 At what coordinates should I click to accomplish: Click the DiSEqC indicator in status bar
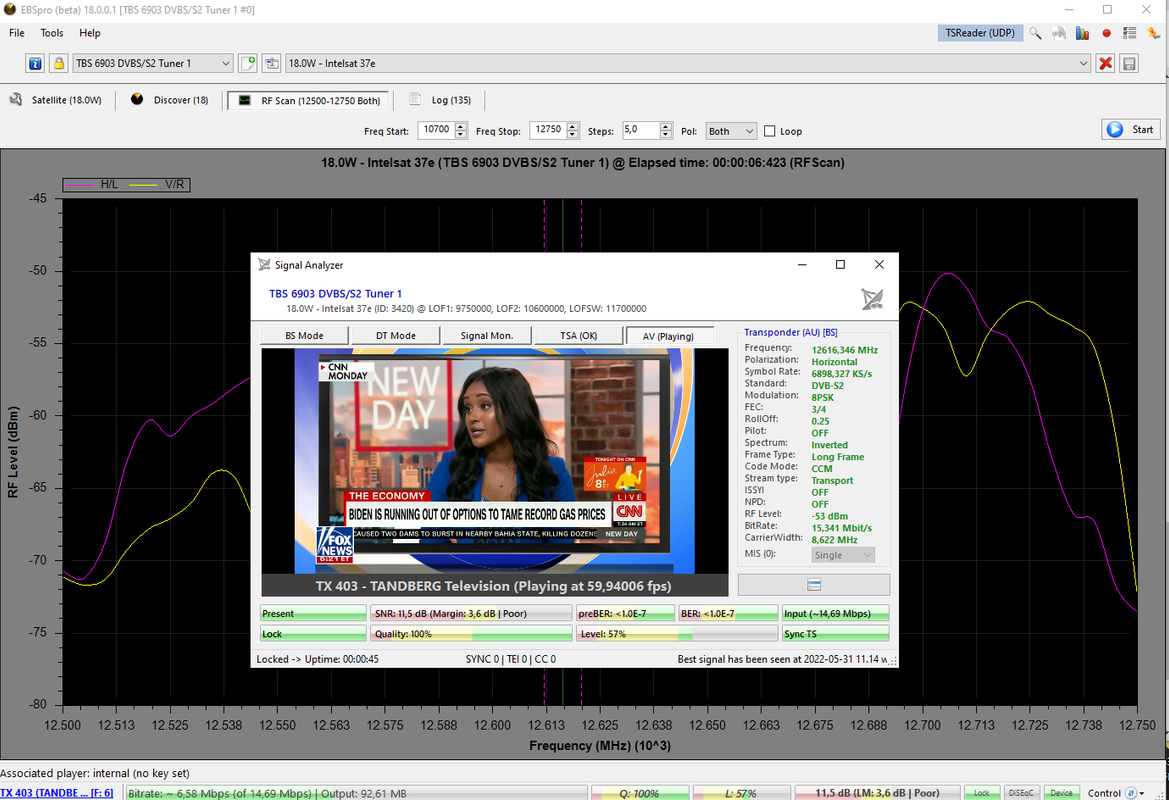(x=1021, y=793)
